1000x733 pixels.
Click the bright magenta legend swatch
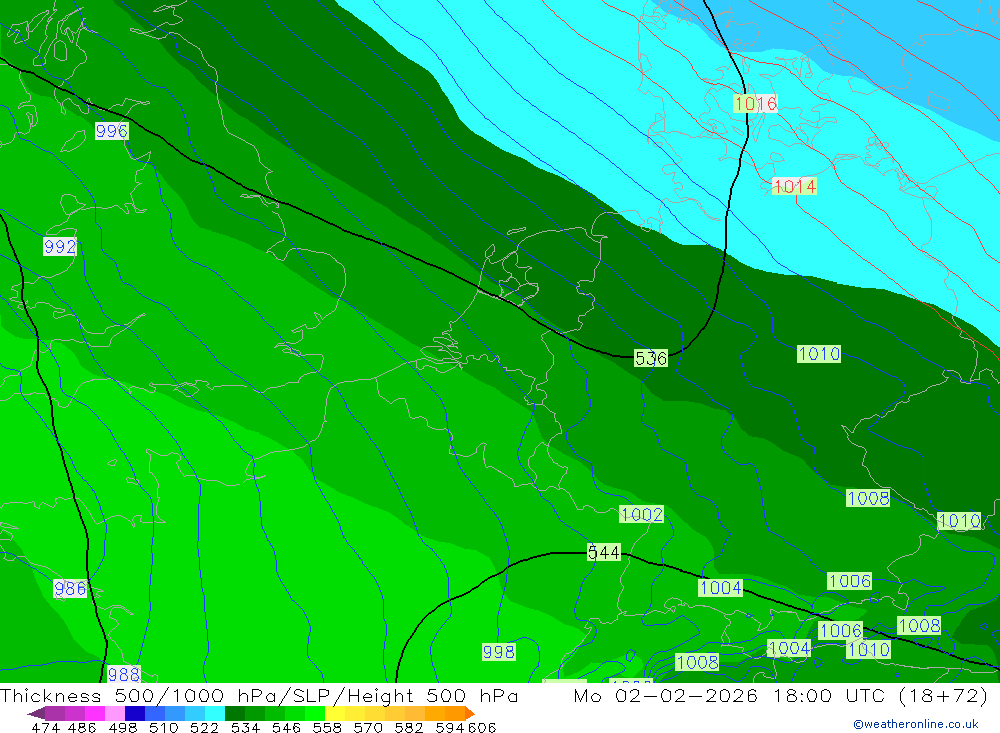point(93,713)
